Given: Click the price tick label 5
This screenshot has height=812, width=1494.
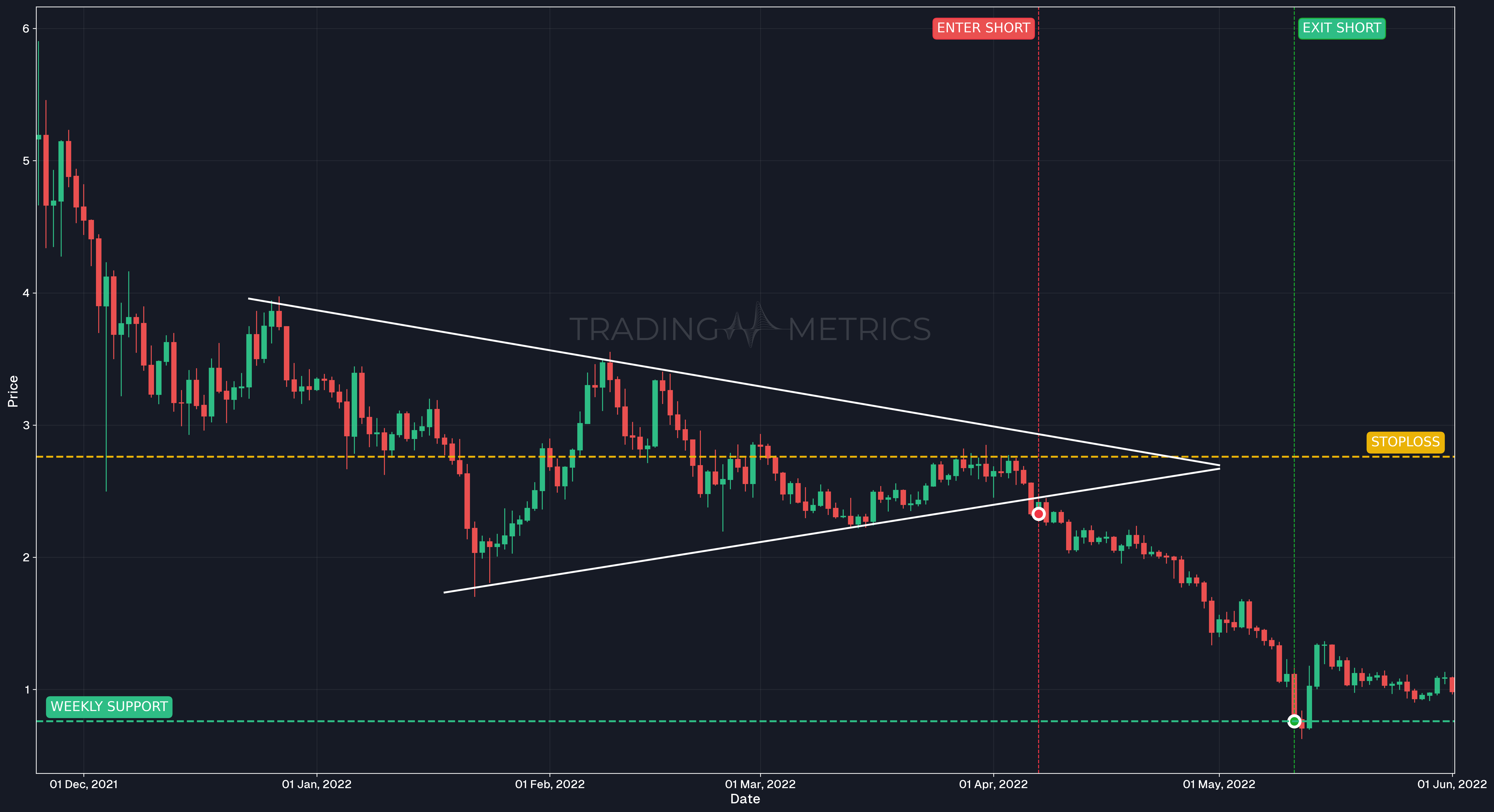Looking at the screenshot, I should (26, 161).
